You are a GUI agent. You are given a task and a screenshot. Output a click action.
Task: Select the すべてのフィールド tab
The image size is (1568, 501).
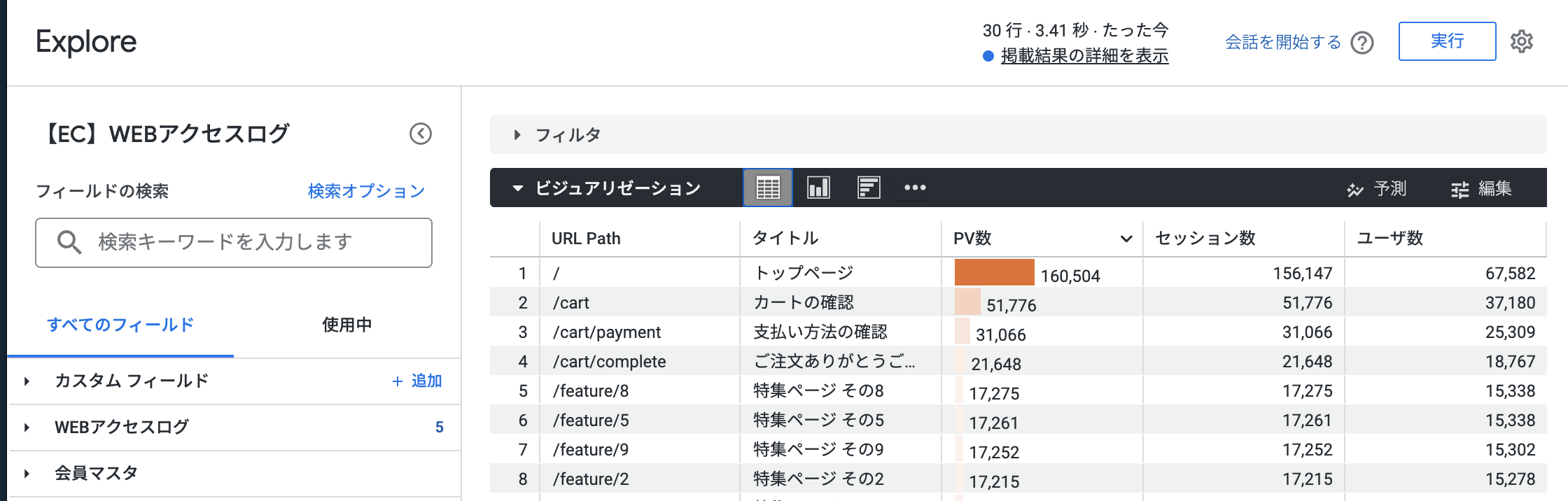coord(120,325)
